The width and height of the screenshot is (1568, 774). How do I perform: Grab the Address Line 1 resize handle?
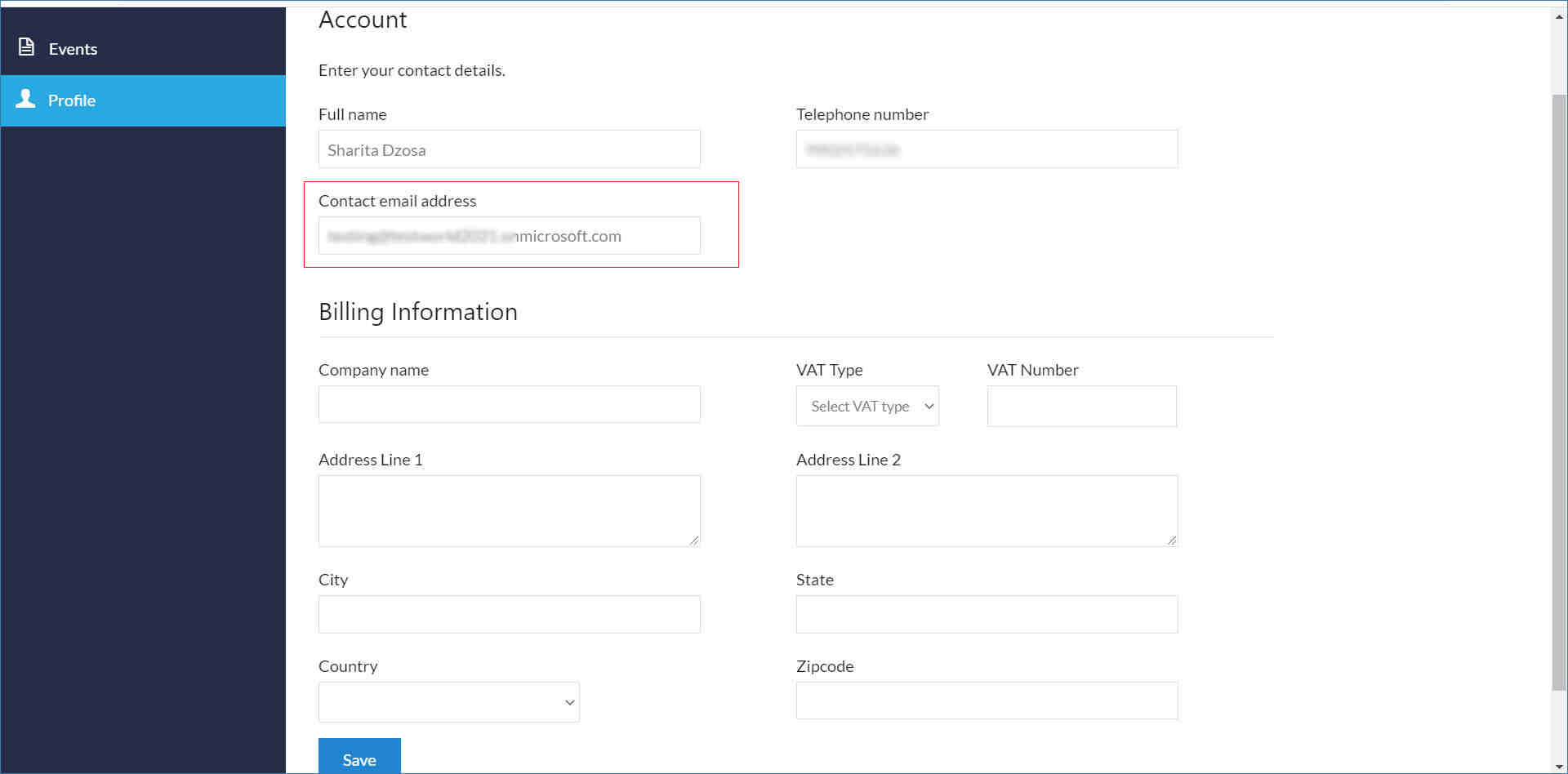[694, 540]
